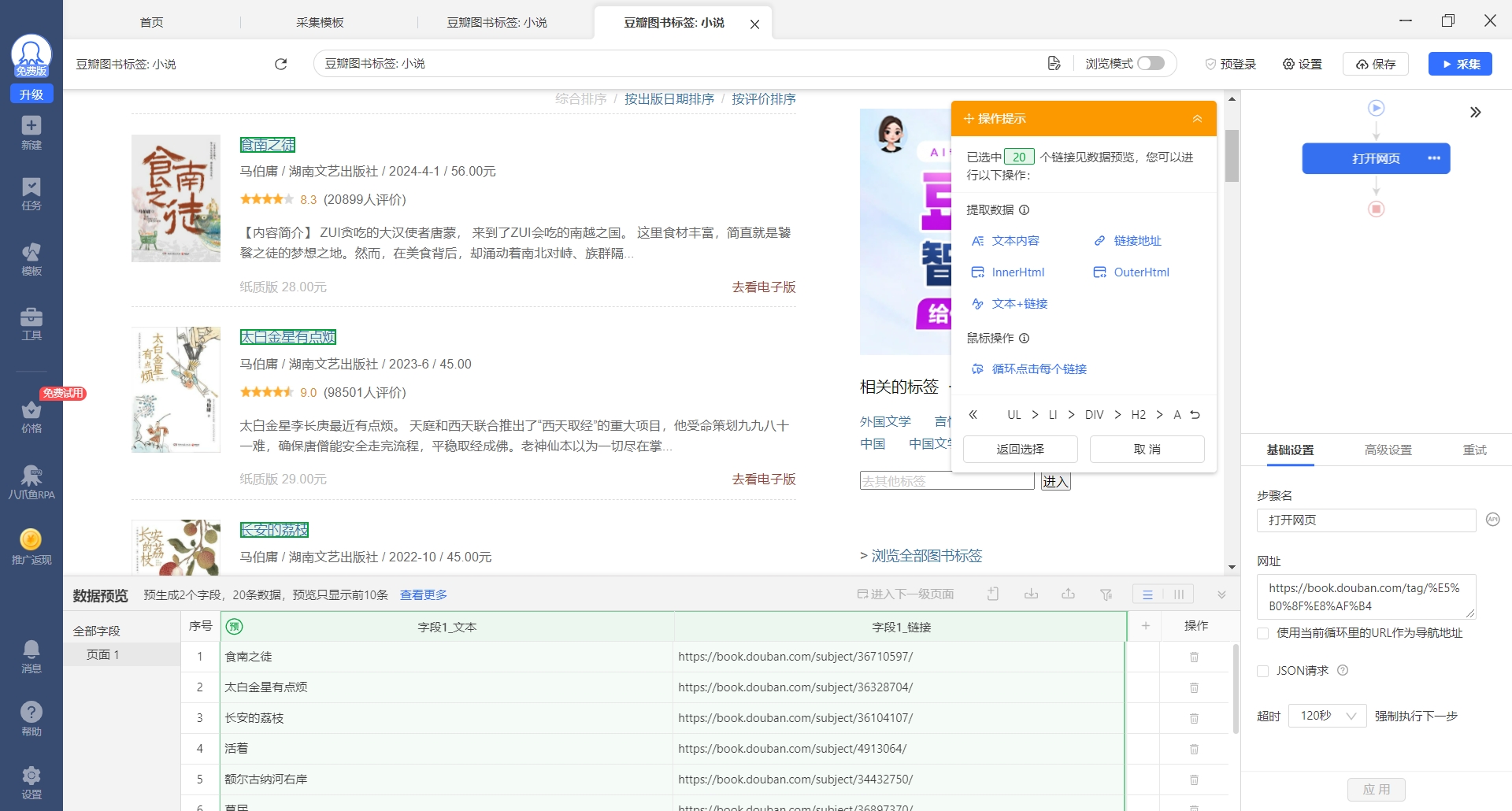Switch to the first 豆瓣图书标签: 小说 tab
This screenshot has width=1512, height=811.
(497, 23)
